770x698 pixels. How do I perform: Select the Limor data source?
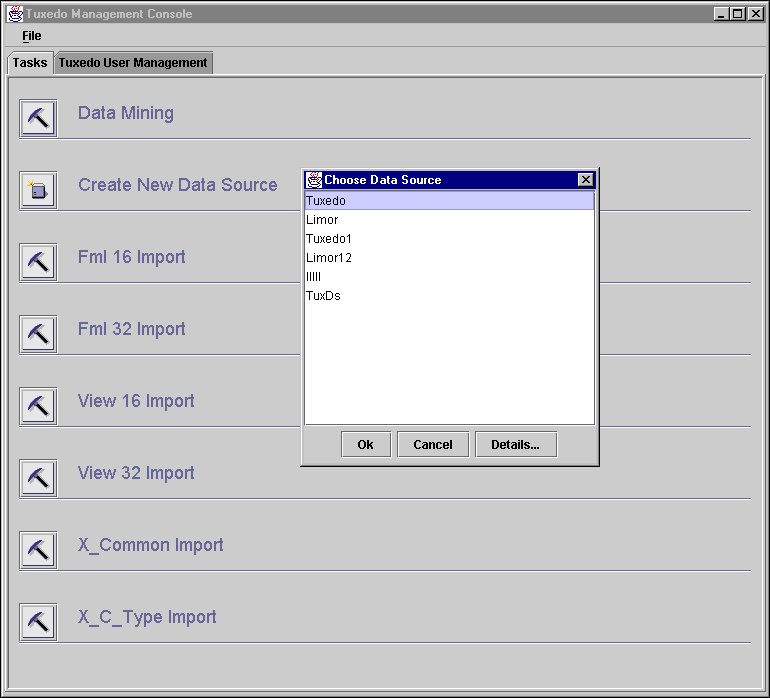449,220
